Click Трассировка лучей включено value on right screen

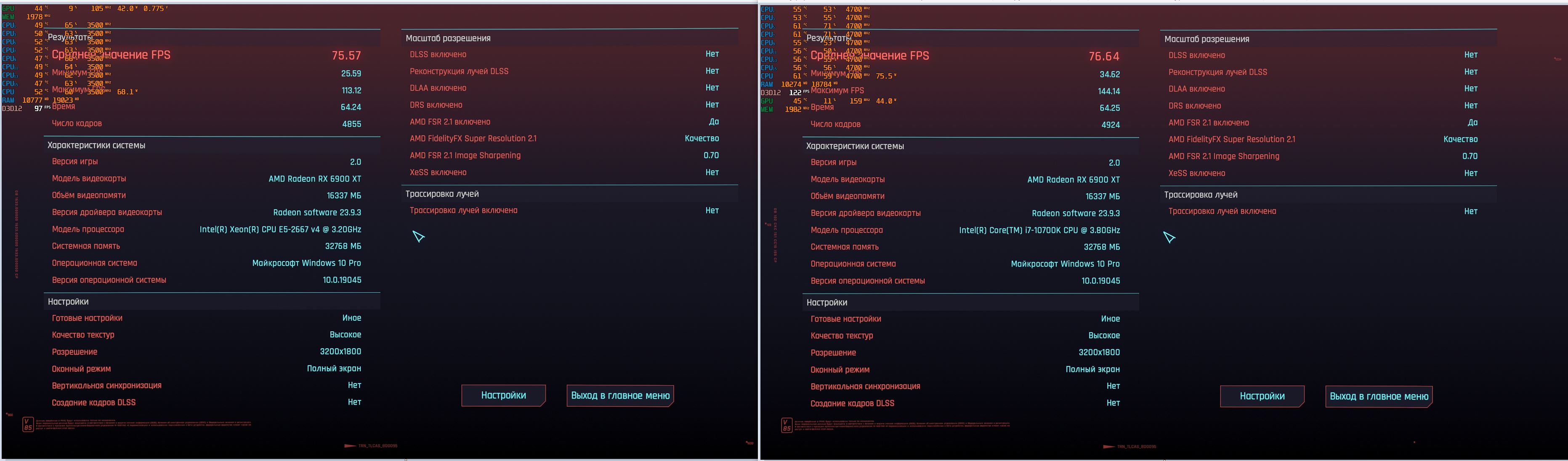1470,211
